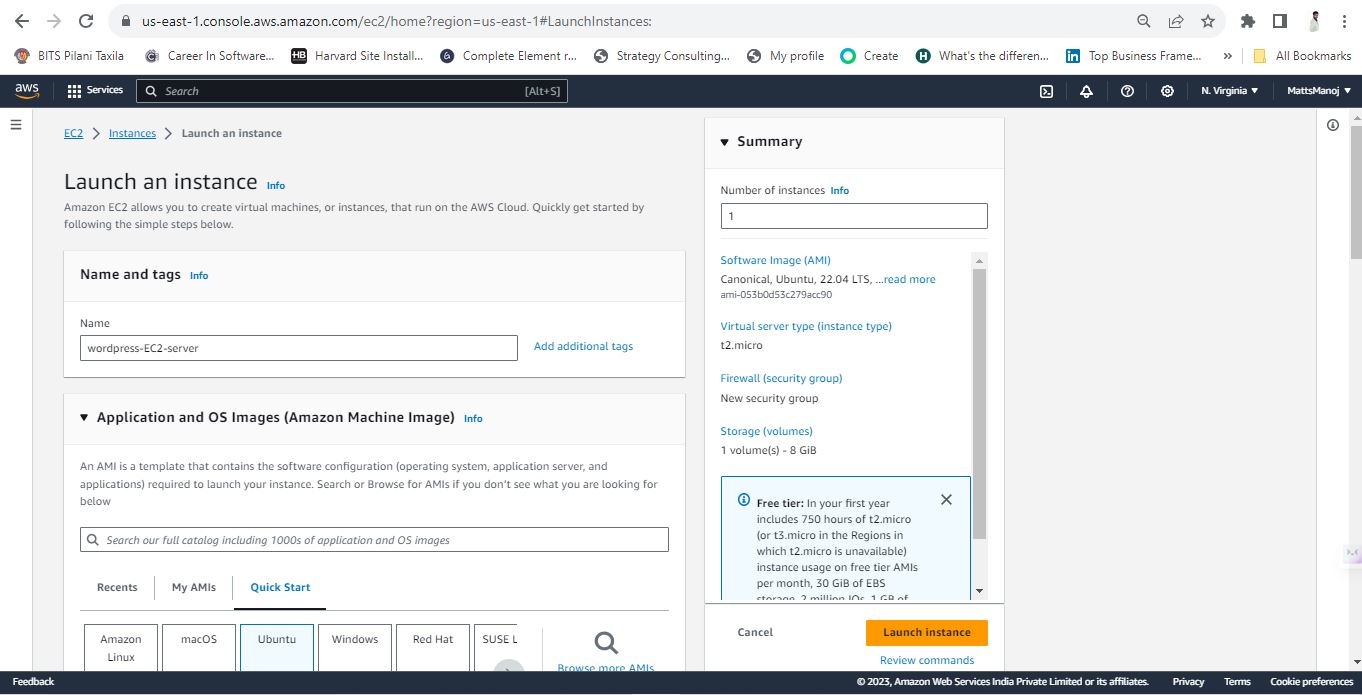The height and width of the screenshot is (695, 1362).
Task: Open the MattsManoj account dropdown
Action: pos(1318,91)
